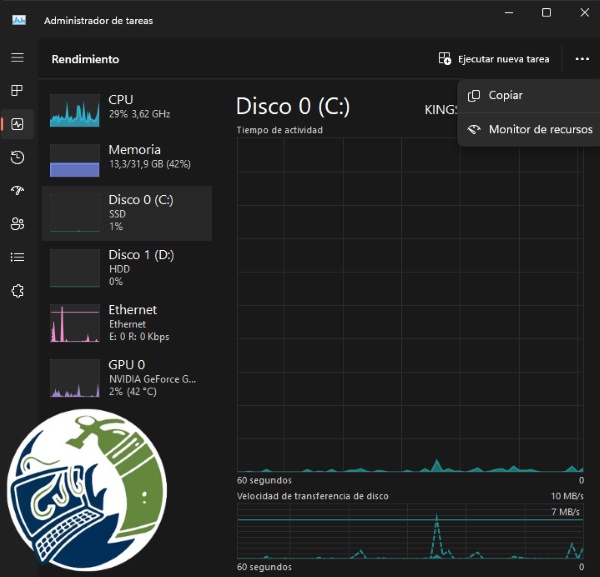Screen dimensions: 600x577
Task: Click Disco 0 (C:) SSD item
Action: tap(127, 213)
